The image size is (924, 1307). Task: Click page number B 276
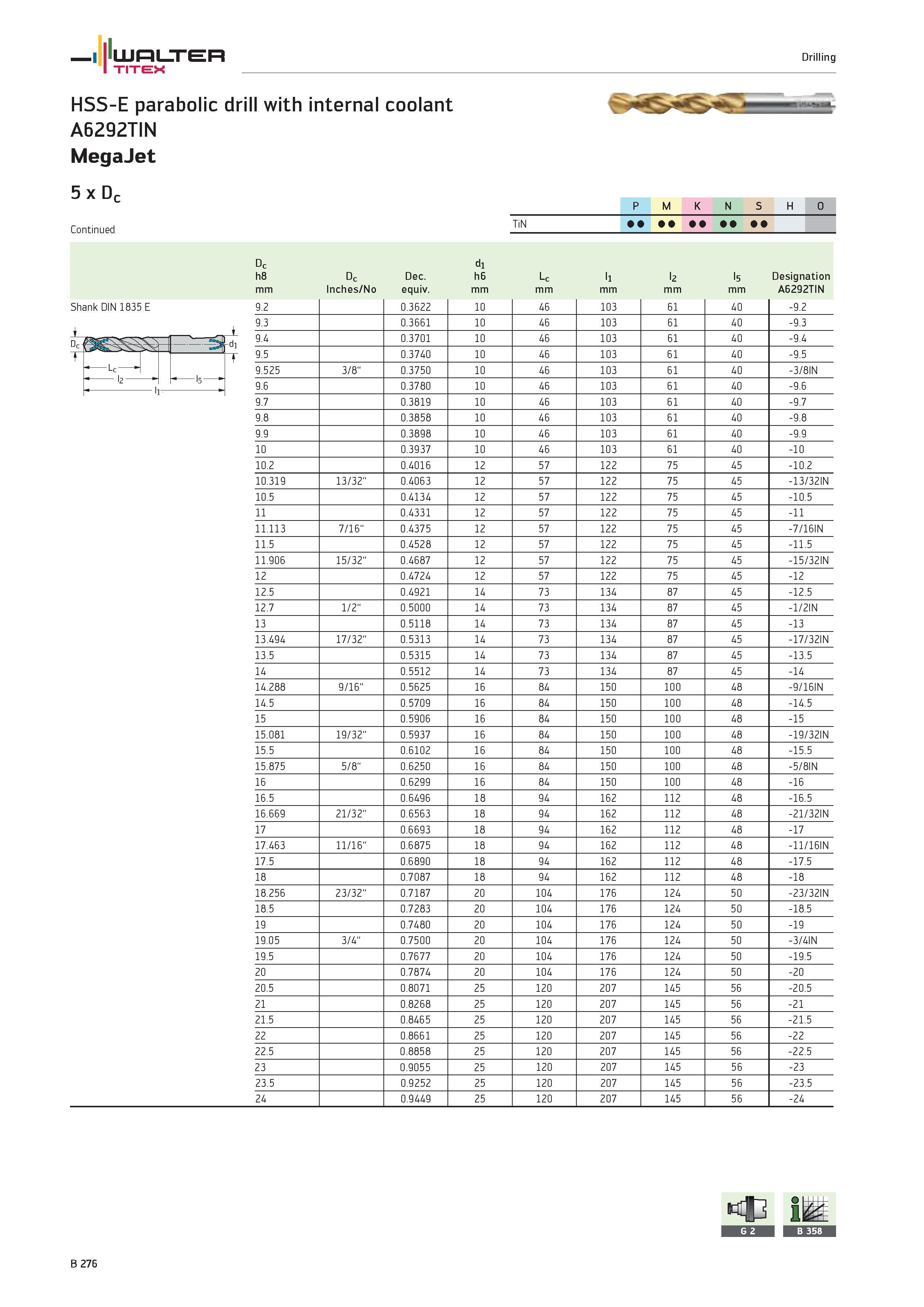[x=84, y=1264]
